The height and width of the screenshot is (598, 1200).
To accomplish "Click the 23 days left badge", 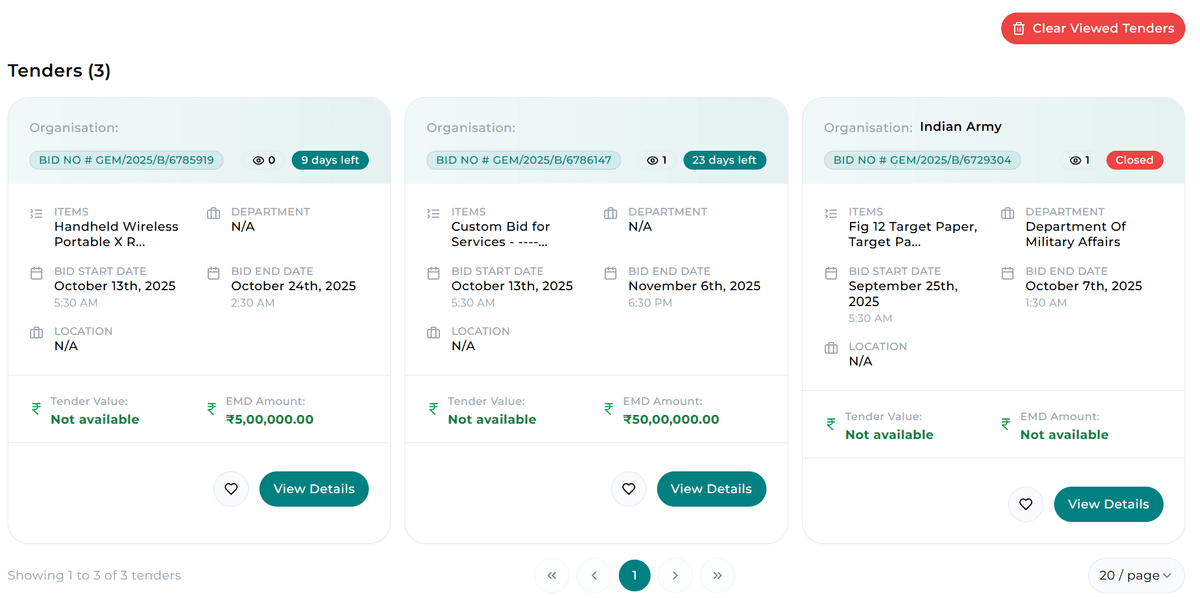I will pyautogui.click(x=725, y=160).
